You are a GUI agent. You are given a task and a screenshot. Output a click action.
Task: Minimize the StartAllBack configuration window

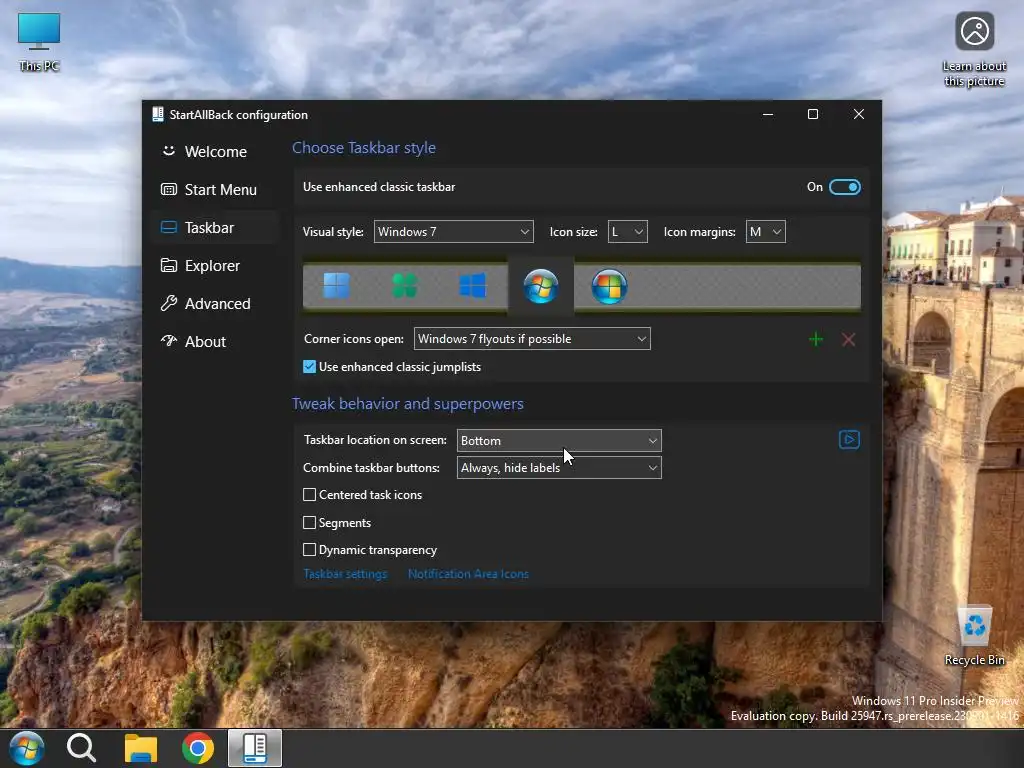768,114
